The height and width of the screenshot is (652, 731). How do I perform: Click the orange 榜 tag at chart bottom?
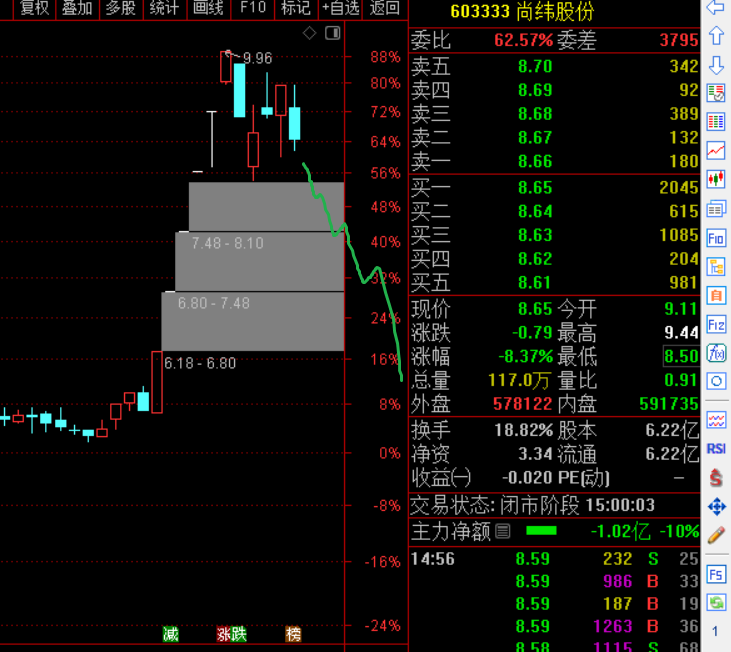point(293,634)
